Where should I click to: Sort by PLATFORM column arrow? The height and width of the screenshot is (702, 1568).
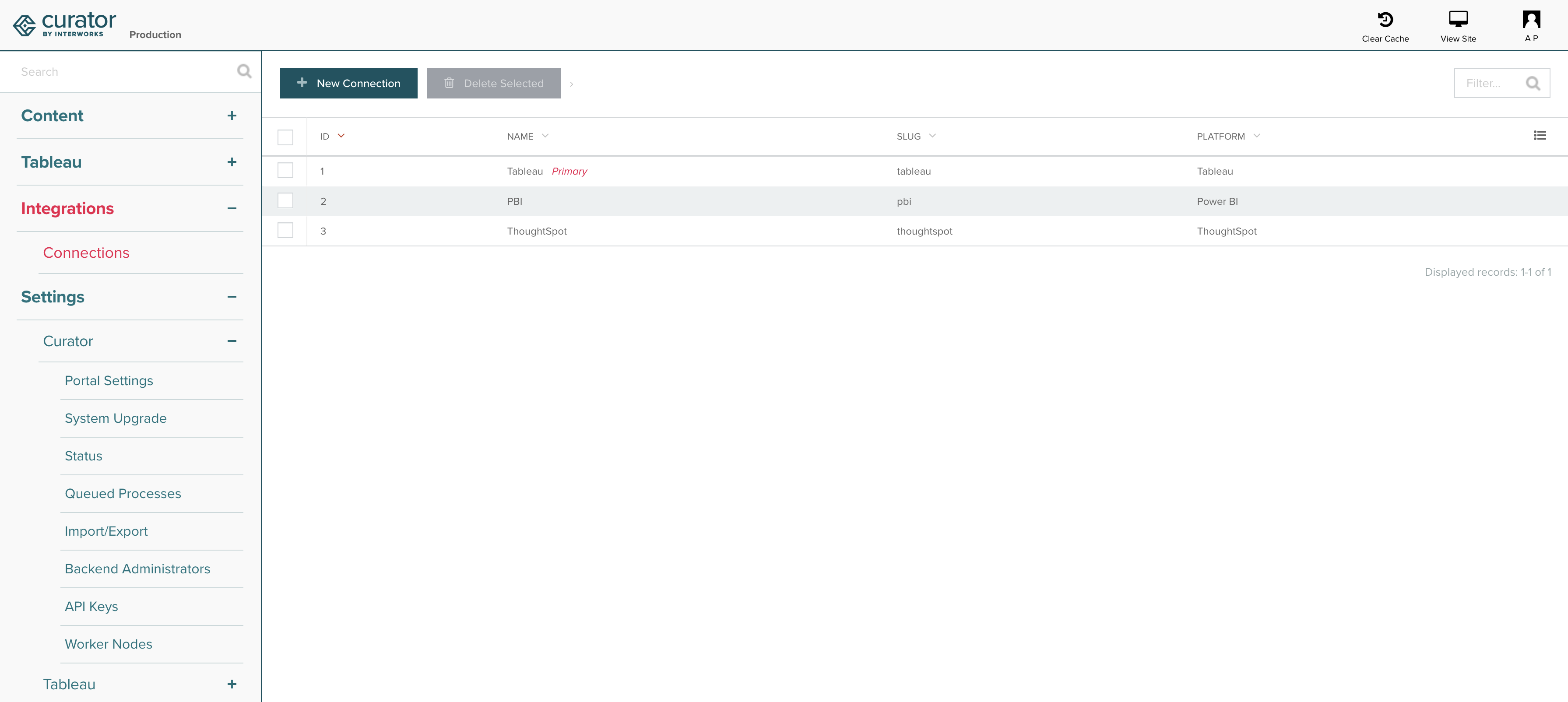[x=1257, y=136]
